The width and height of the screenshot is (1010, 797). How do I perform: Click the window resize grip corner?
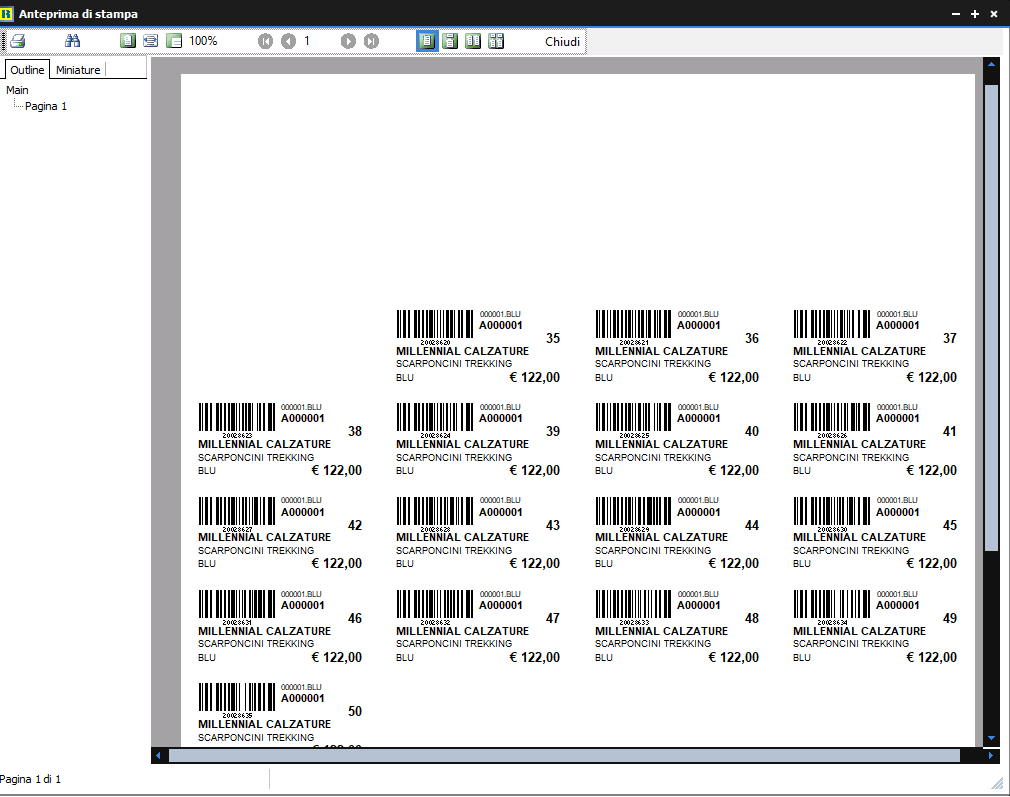pyautogui.click(x=997, y=783)
